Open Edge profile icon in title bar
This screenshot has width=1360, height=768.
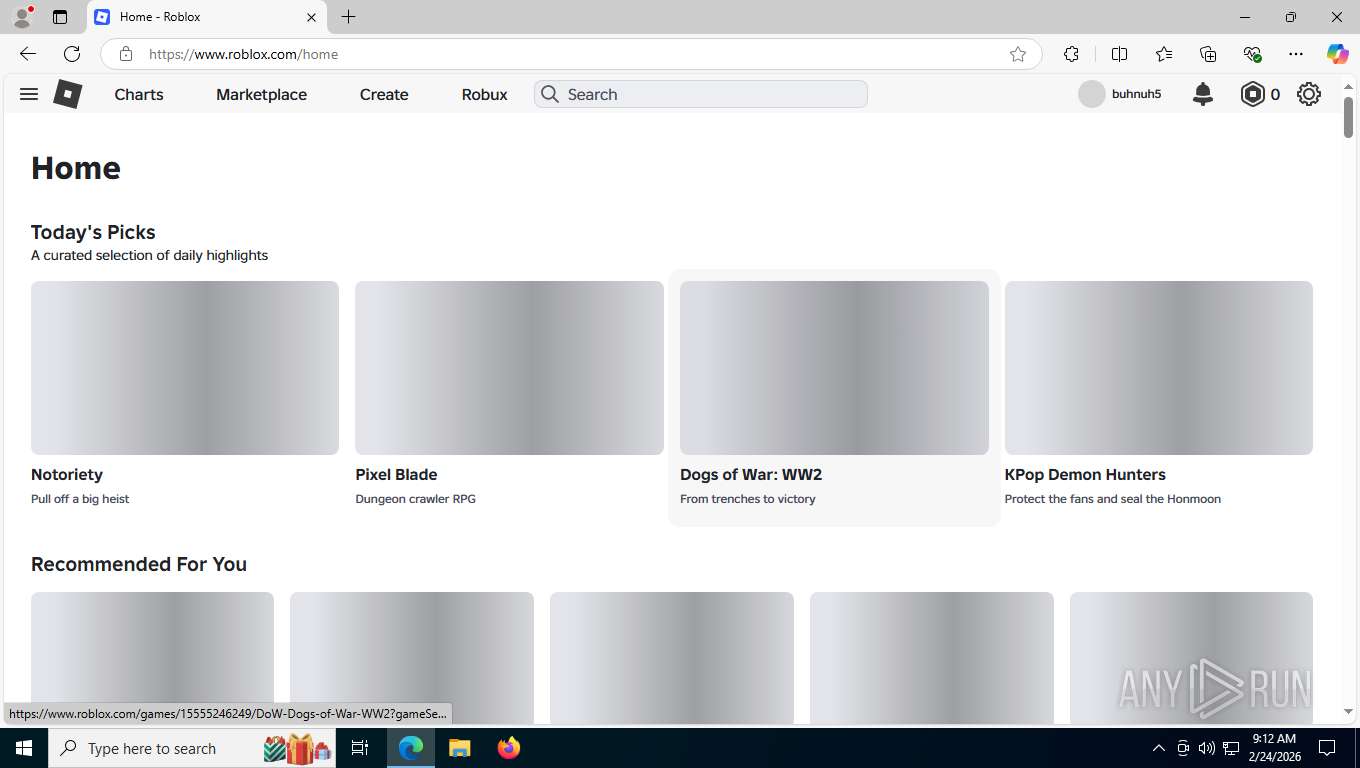[22, 17]
